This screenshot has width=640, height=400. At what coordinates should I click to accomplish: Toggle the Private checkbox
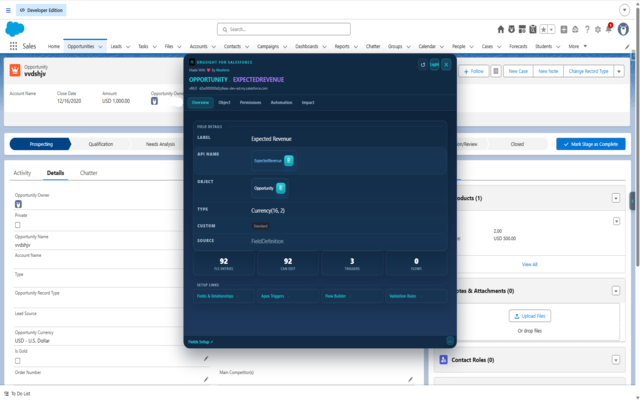18,225
